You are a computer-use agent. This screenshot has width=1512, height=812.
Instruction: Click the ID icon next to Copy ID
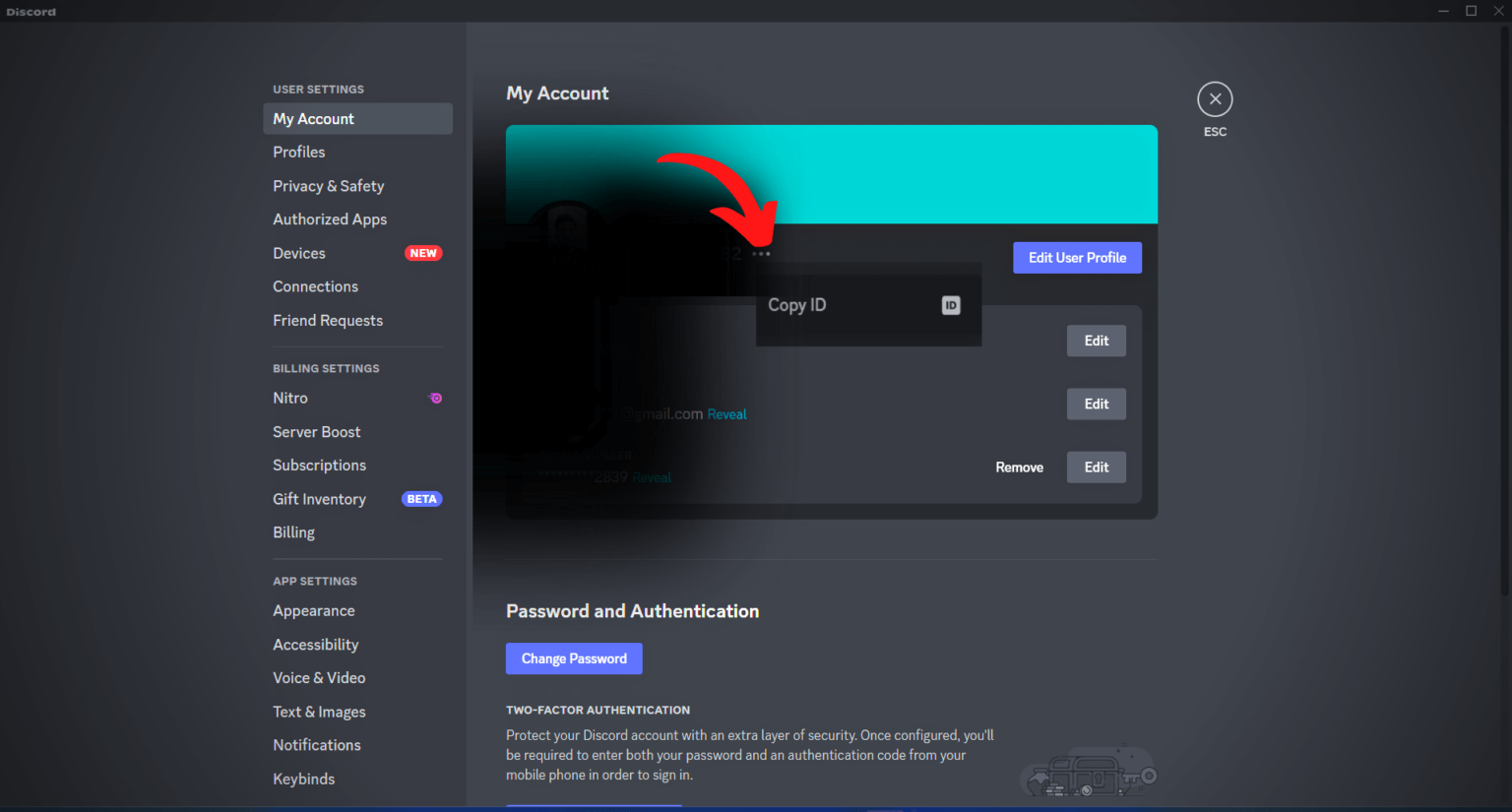coord(950,305)
